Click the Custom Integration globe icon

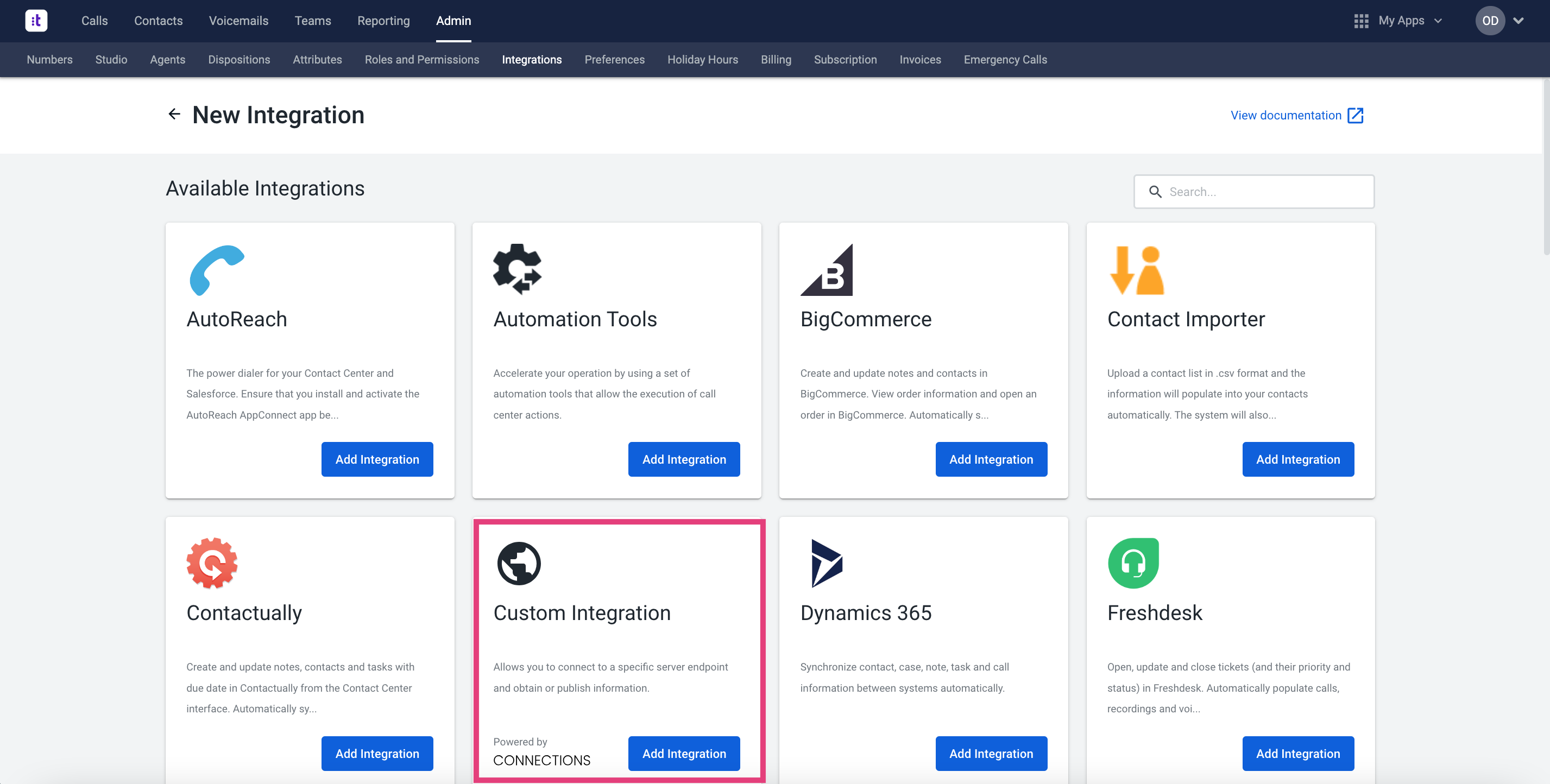(x=519, y=564)
